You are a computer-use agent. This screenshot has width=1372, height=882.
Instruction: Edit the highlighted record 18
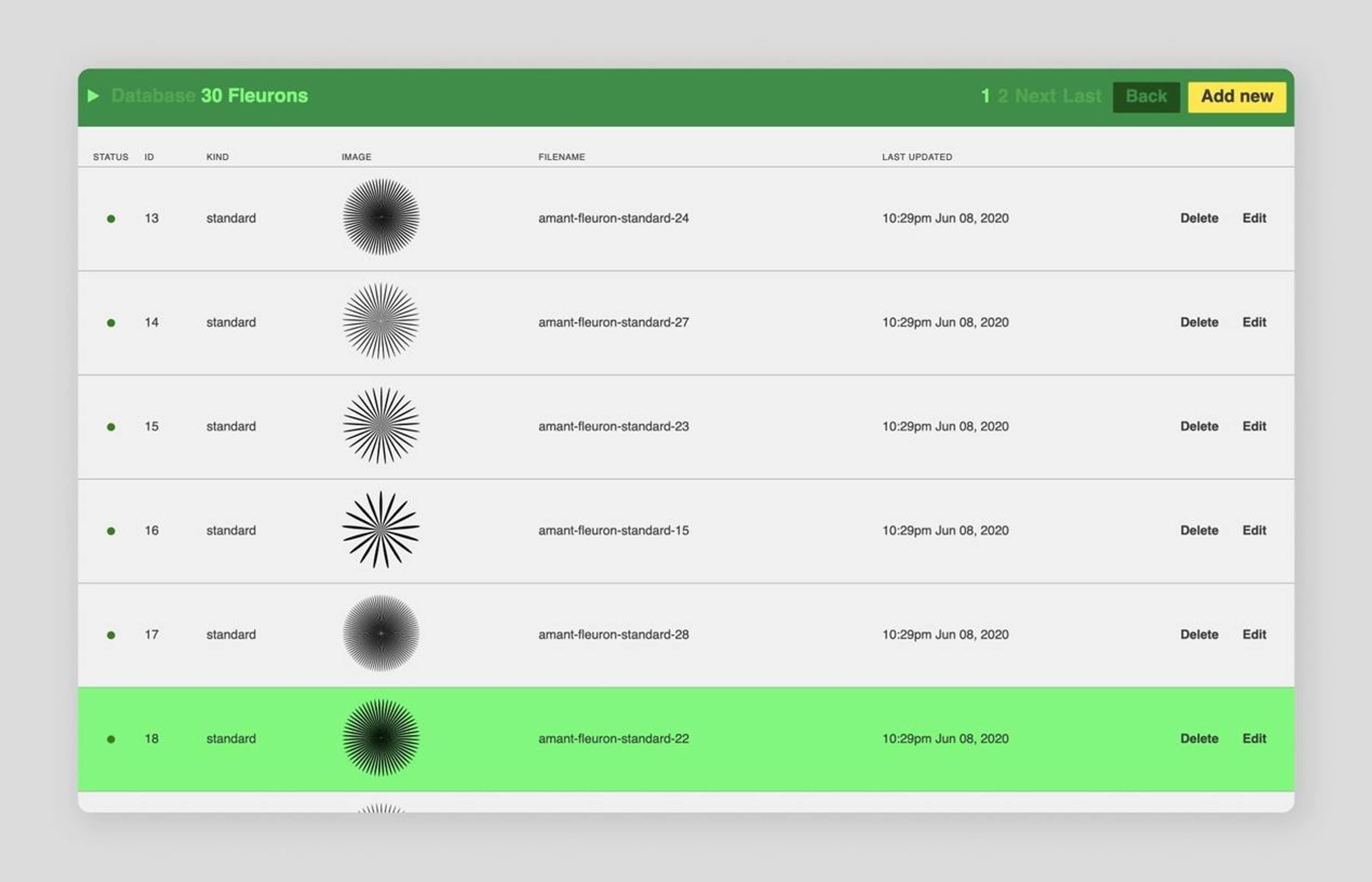pyautogui.click(x=1254, y=739)
